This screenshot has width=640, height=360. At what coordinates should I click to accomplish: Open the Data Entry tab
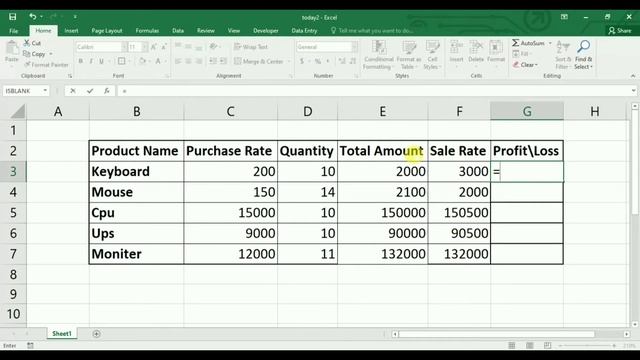point(304,31)
